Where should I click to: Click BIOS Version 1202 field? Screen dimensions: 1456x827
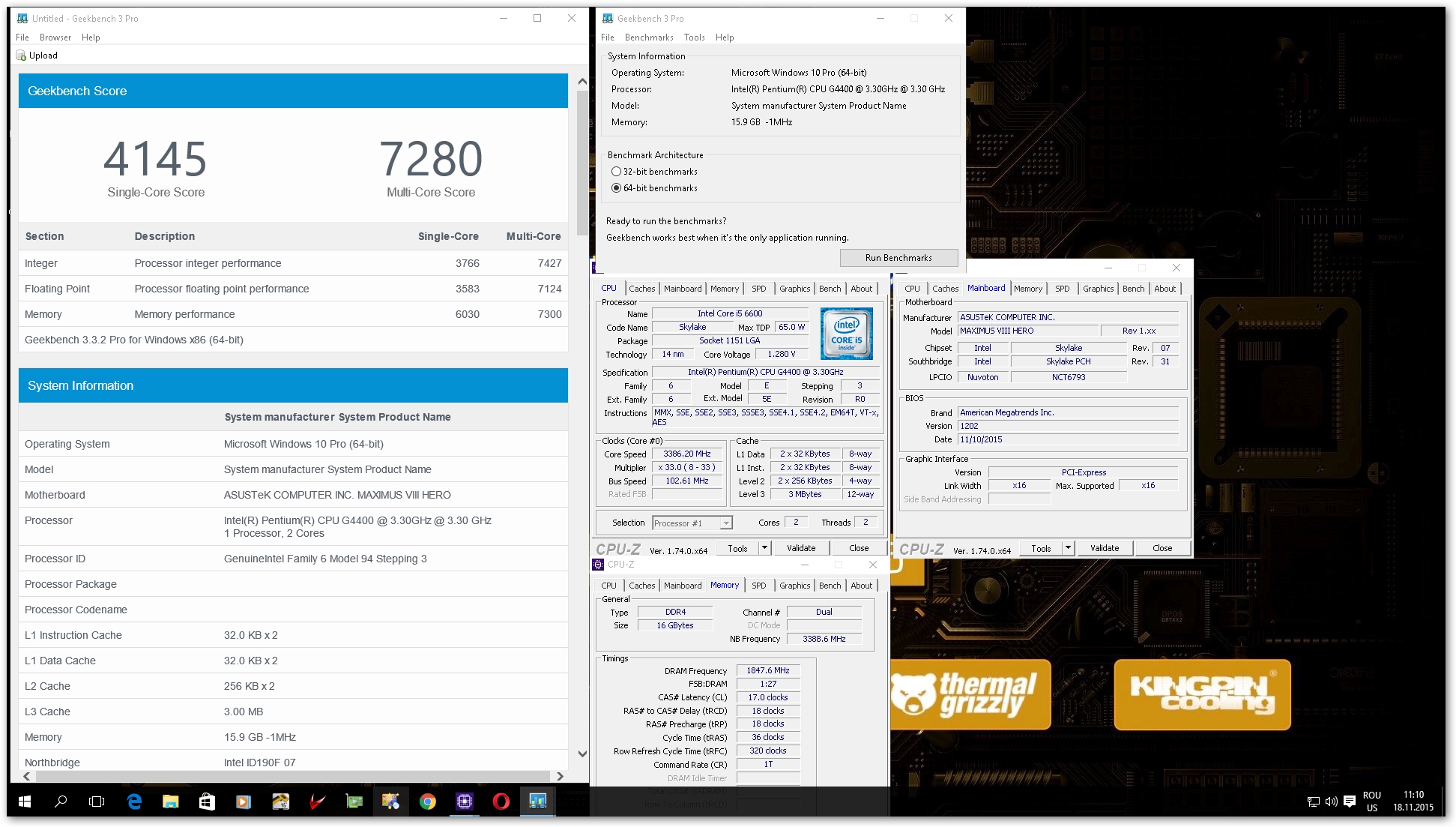click(1068, 426)
